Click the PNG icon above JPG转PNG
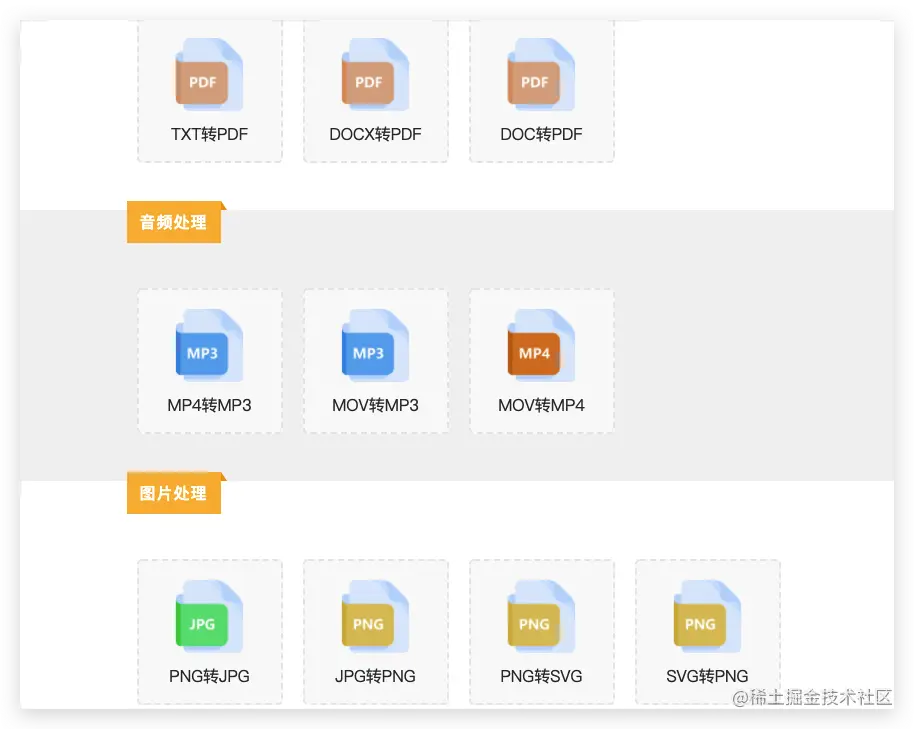Viewport: 914px width, 729px height. click(375, 617)
